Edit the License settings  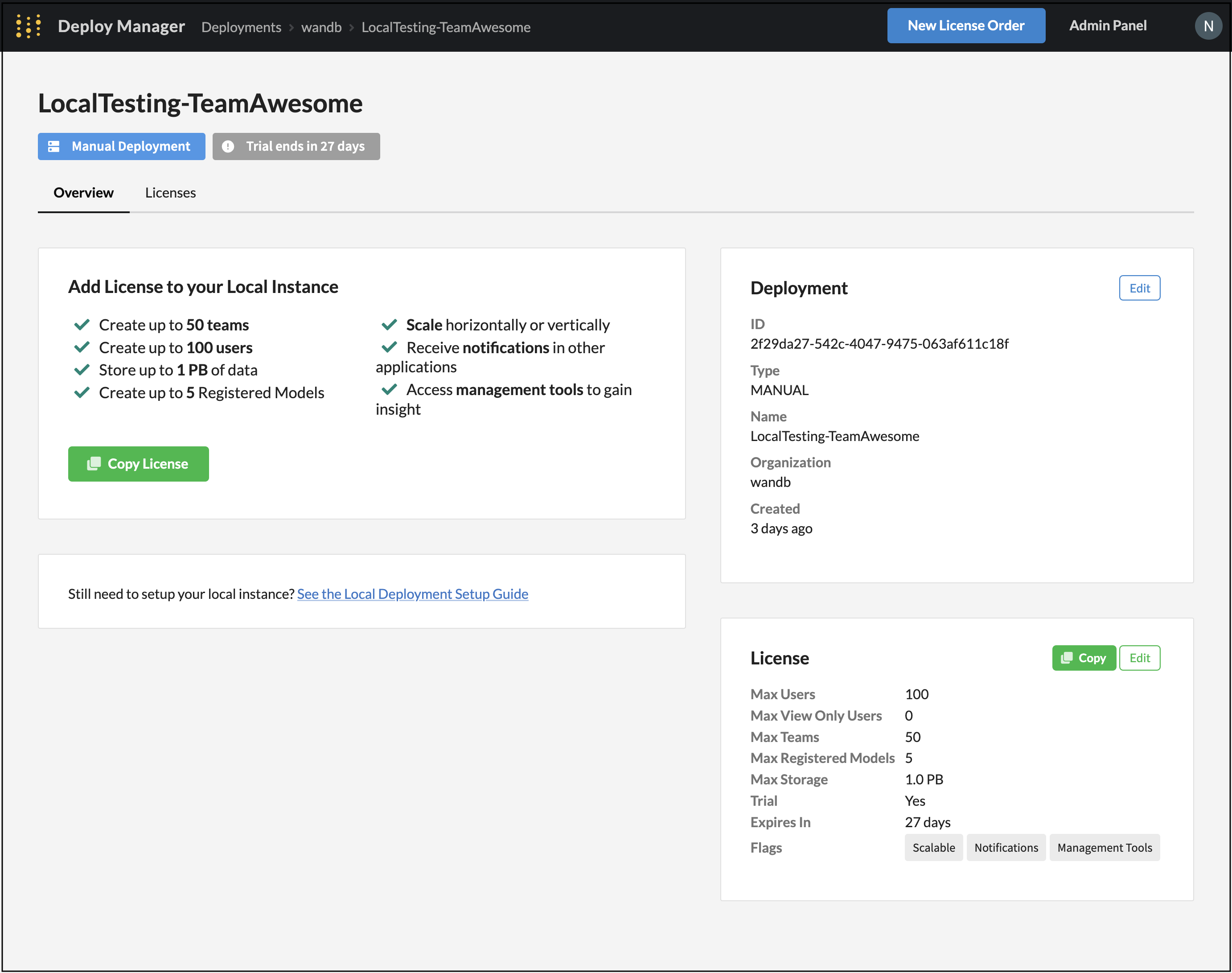click(x=1139, y=658)
